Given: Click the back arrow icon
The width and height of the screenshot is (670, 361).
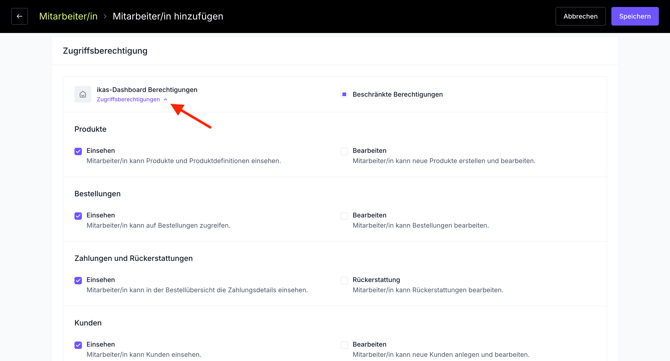Looking at the screenshot, I should click(x=19, y=17).
